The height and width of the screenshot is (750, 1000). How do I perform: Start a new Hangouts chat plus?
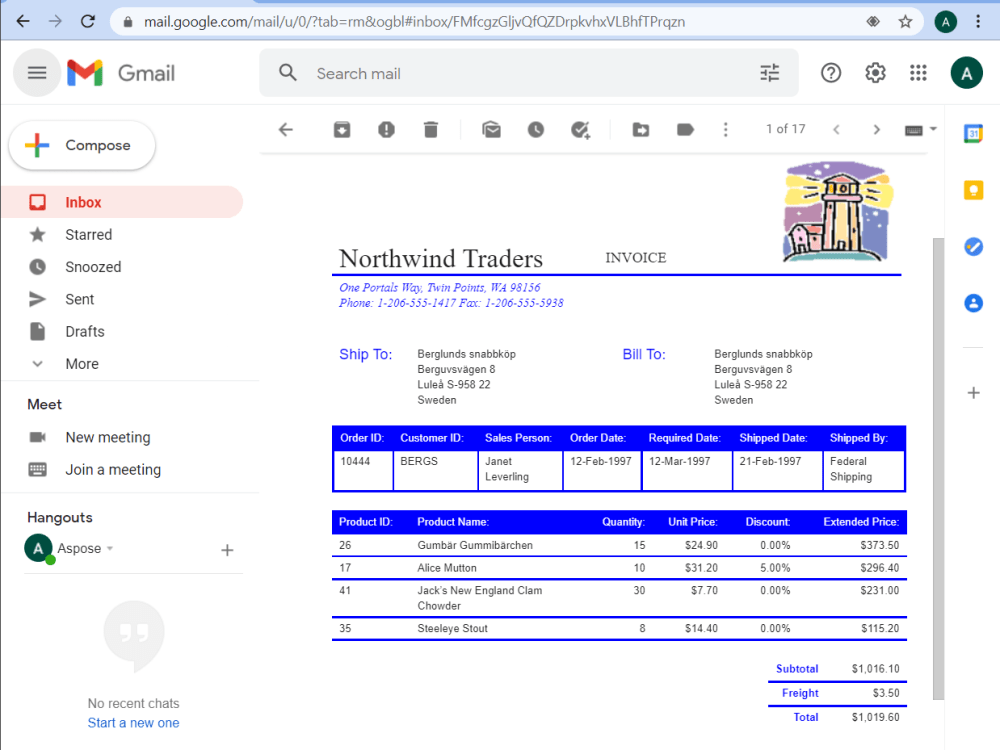pos(227,550)
